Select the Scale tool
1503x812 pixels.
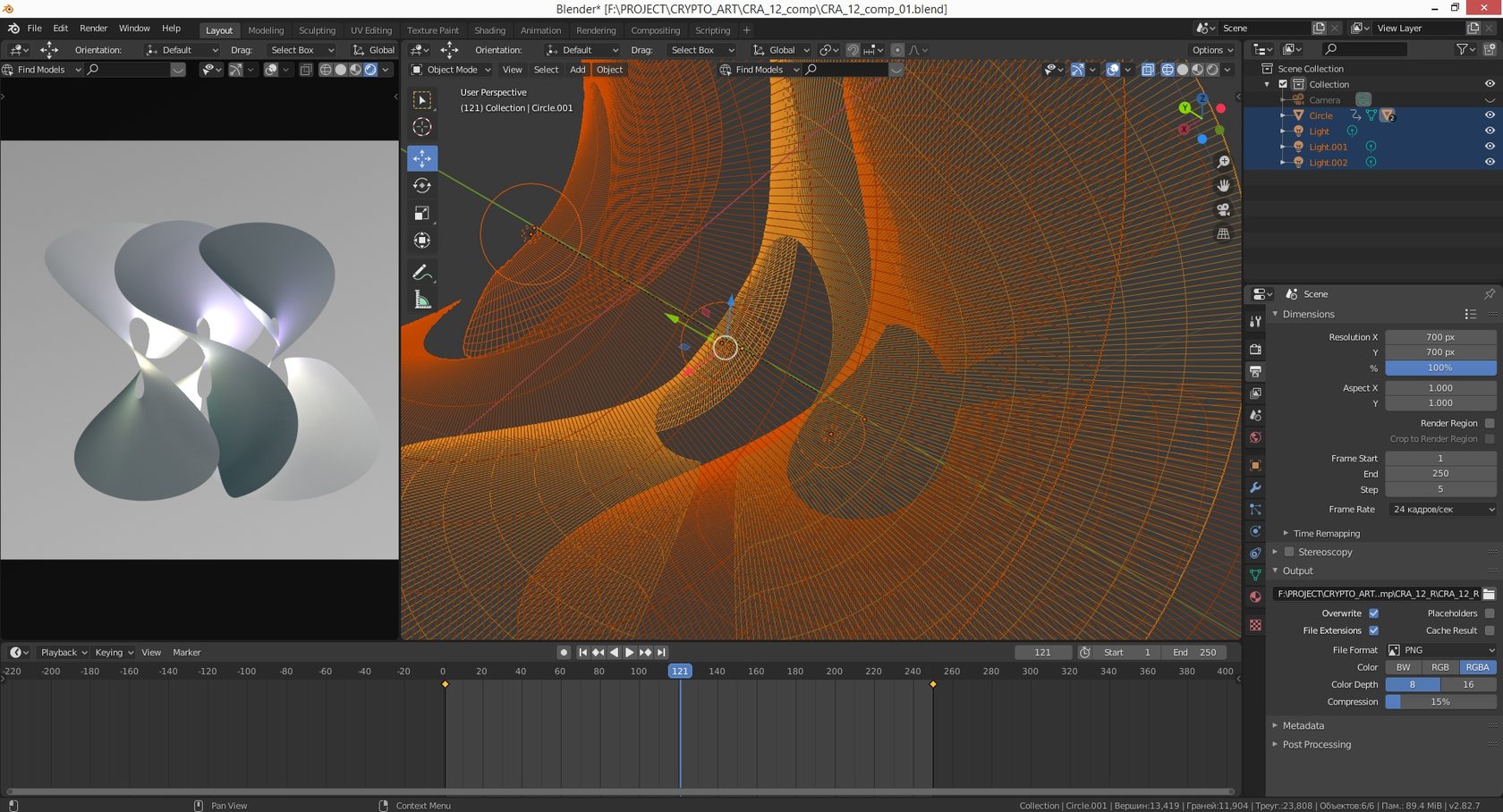point(422,213)
